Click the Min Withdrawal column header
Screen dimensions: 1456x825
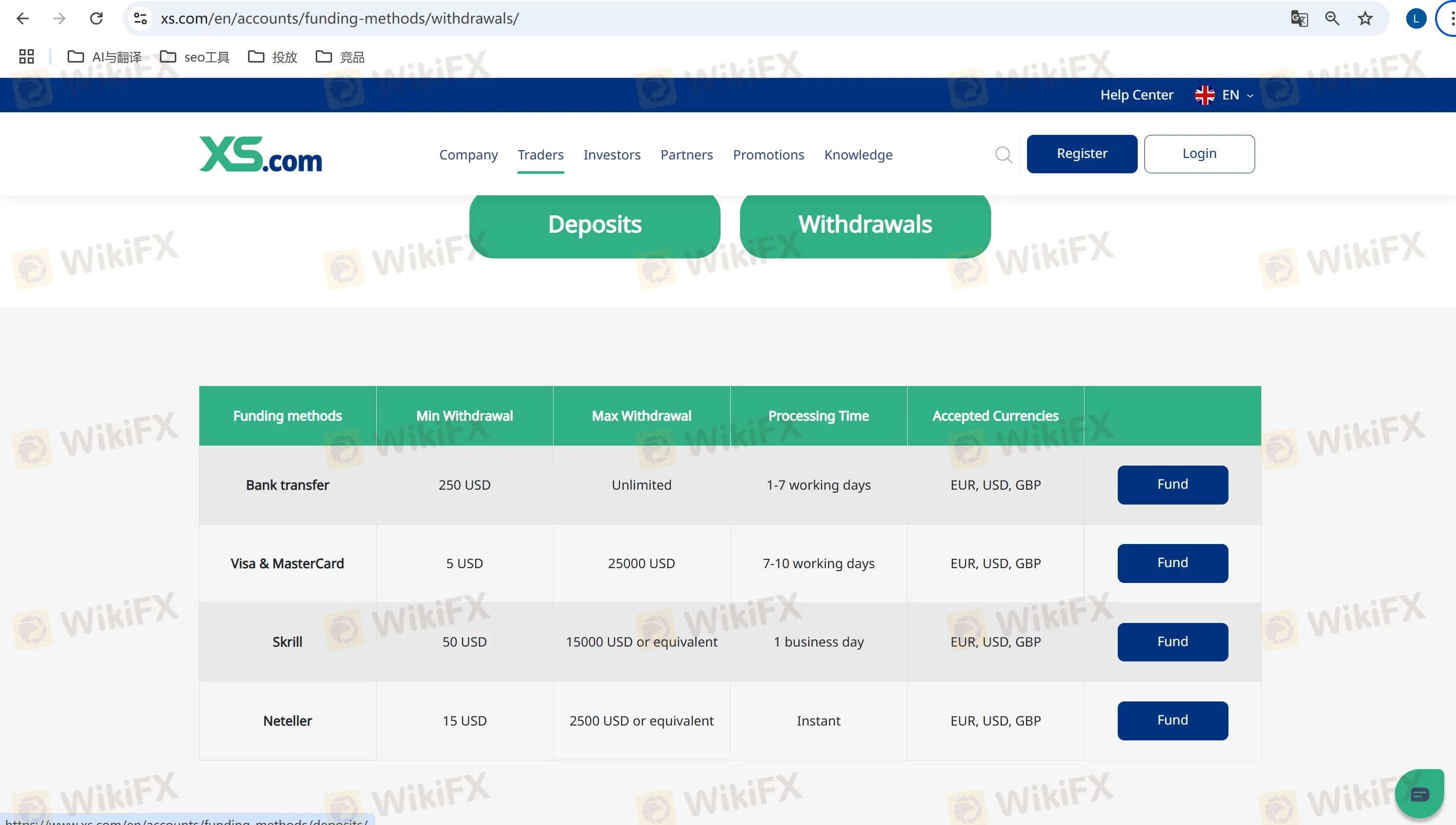464,416
